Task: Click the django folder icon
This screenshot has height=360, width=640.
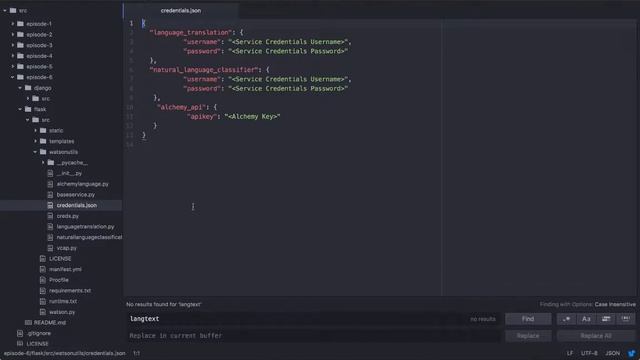Action: [x=28, y=88]
